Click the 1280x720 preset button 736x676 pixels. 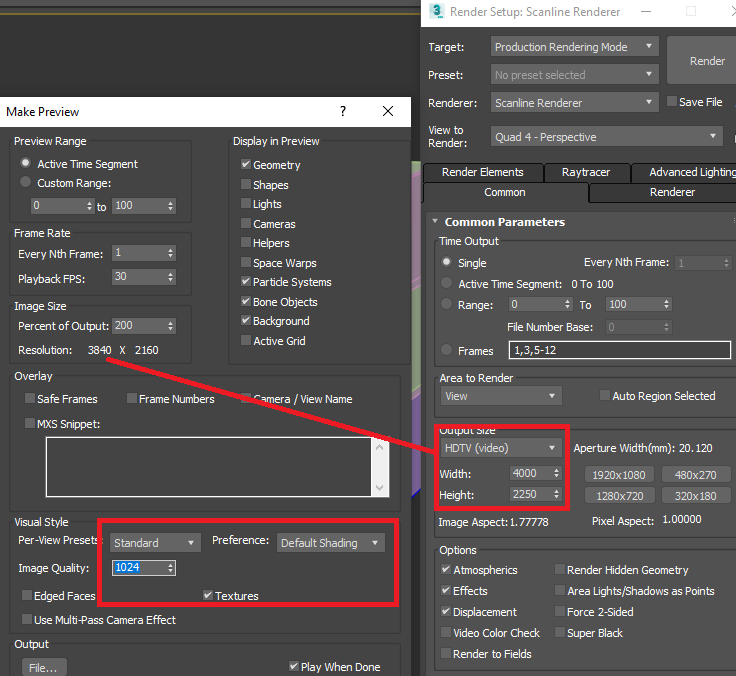619,496
